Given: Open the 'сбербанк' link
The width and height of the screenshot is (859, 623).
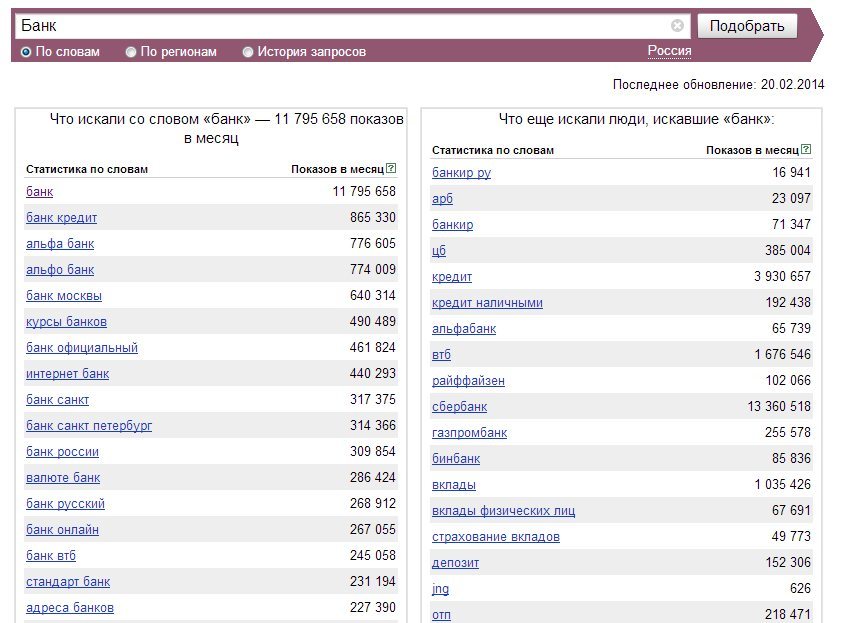Looking at the screenshot, I should [460, 407].
